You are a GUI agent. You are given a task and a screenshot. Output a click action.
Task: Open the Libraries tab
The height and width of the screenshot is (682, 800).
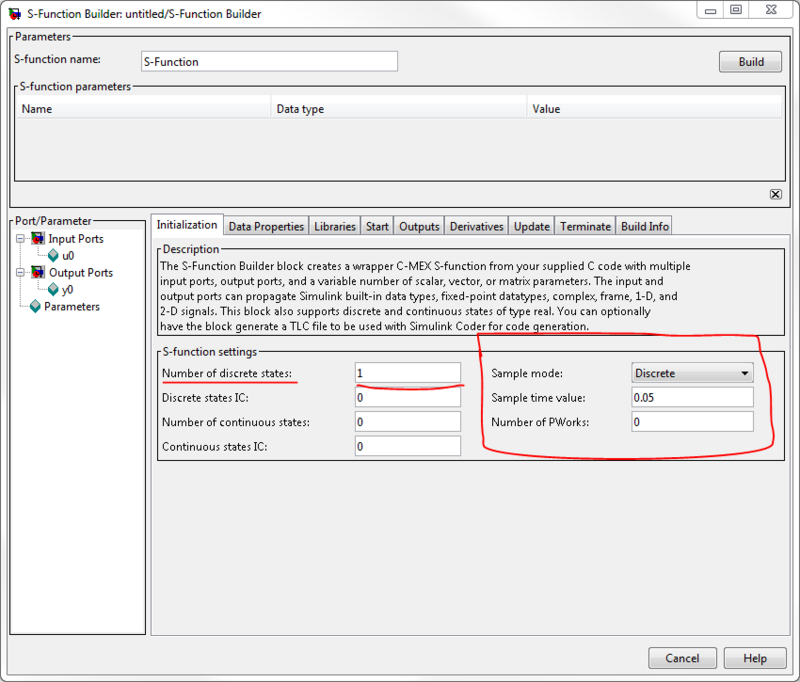(334, 227)
